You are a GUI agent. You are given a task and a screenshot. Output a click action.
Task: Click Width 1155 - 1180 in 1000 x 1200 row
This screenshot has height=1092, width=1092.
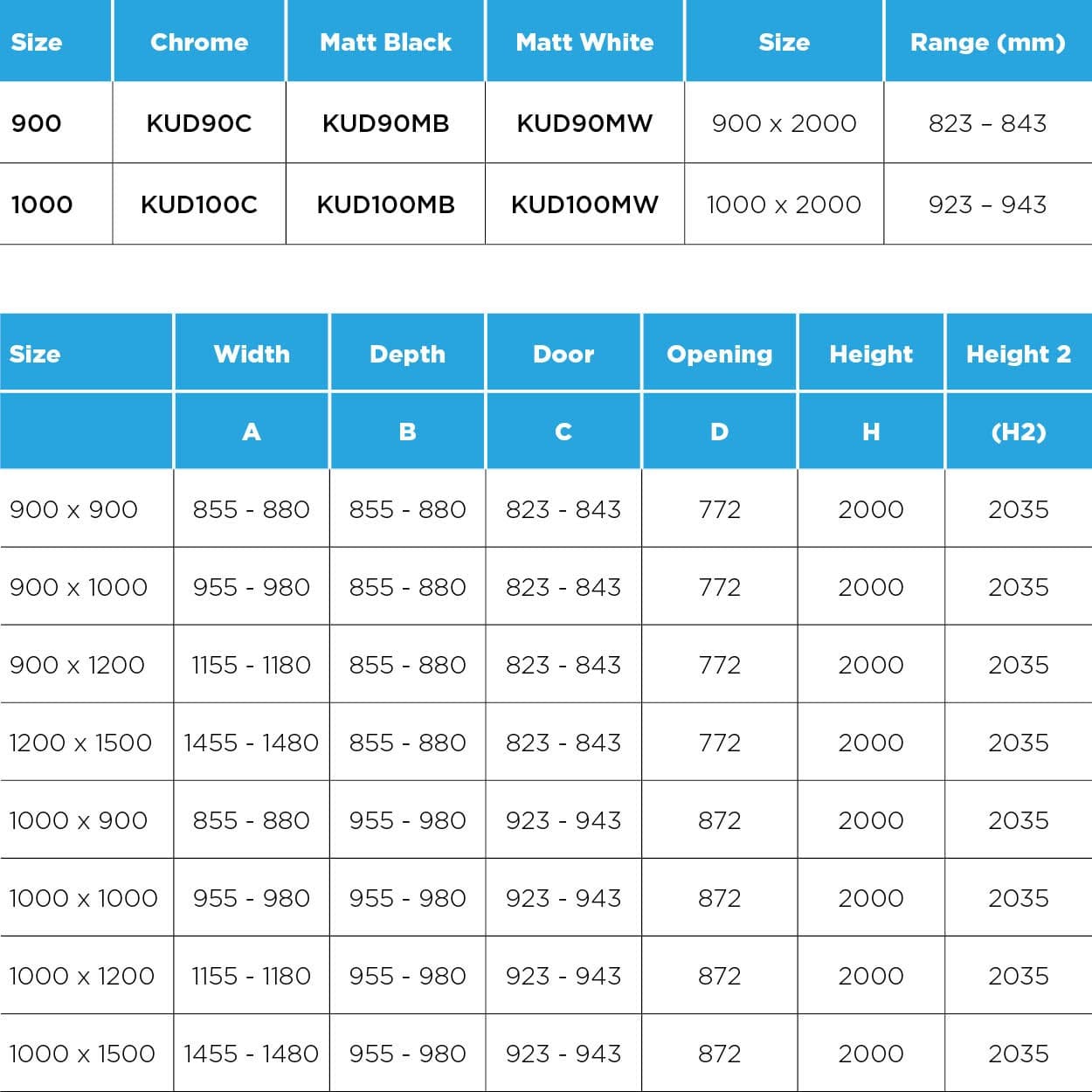[x=252, y=976]
